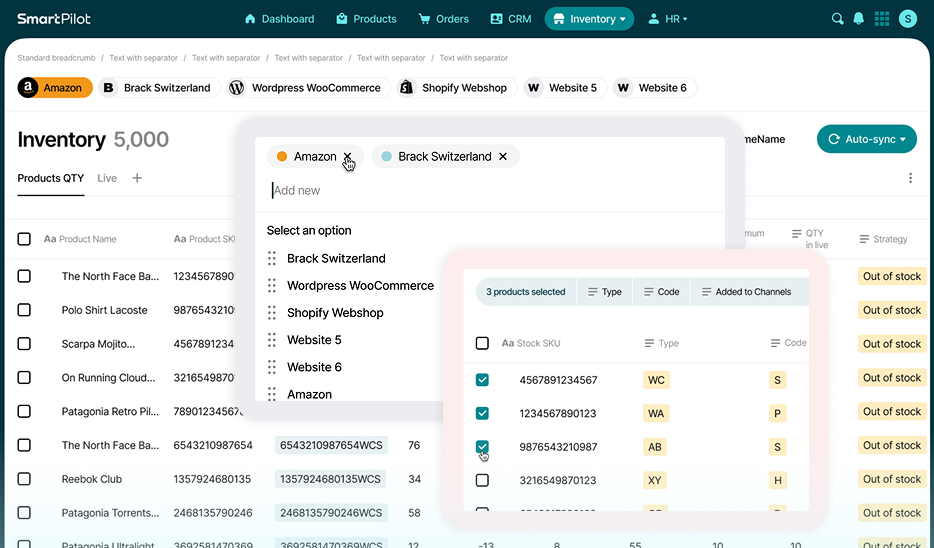This screenshot has width=934, height=548.
Task: Uncheck the 9876543210987 stock SKU row
Action: (482, 447)
